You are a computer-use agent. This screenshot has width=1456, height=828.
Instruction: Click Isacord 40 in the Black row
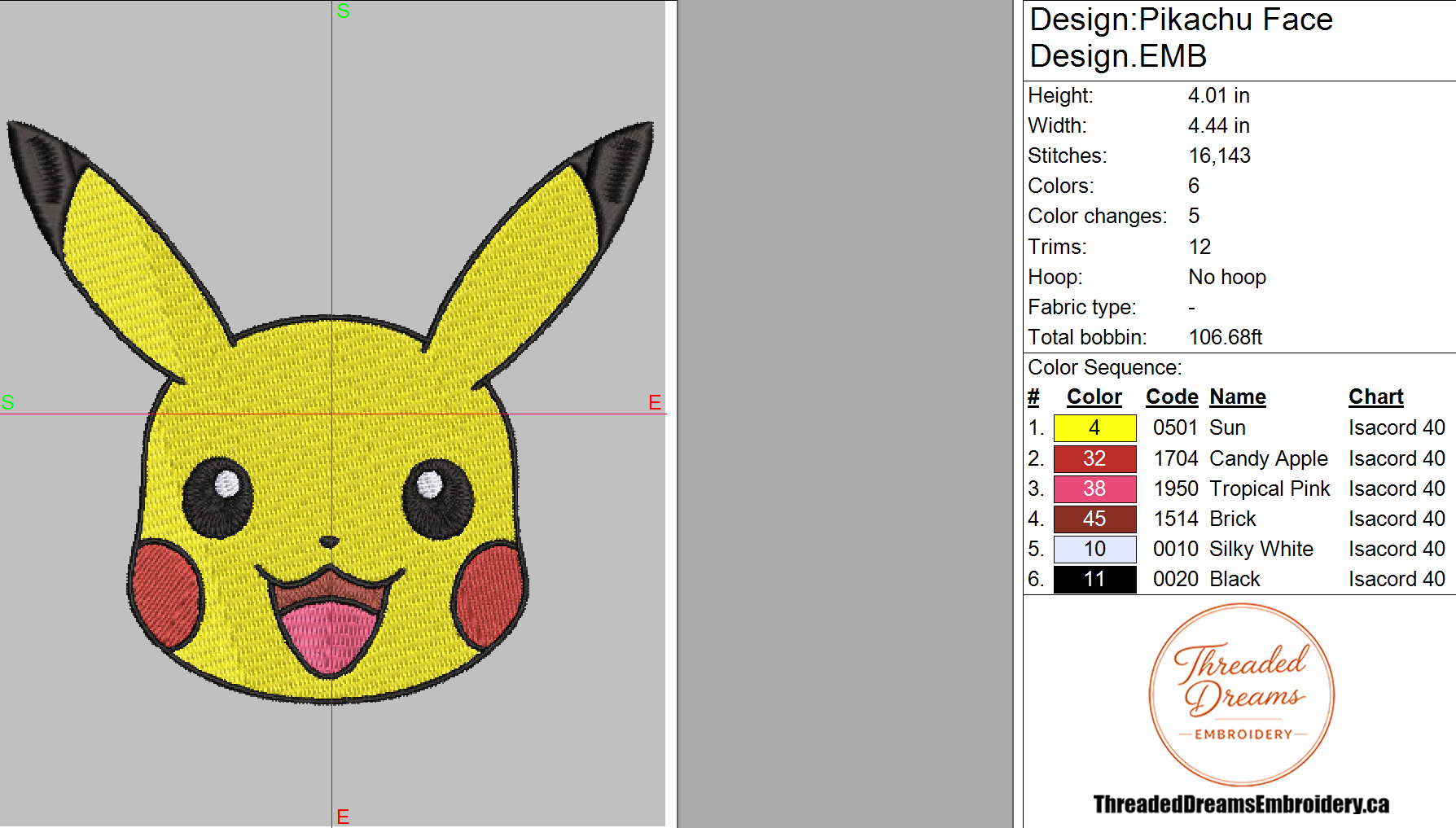coord(1397,579)
